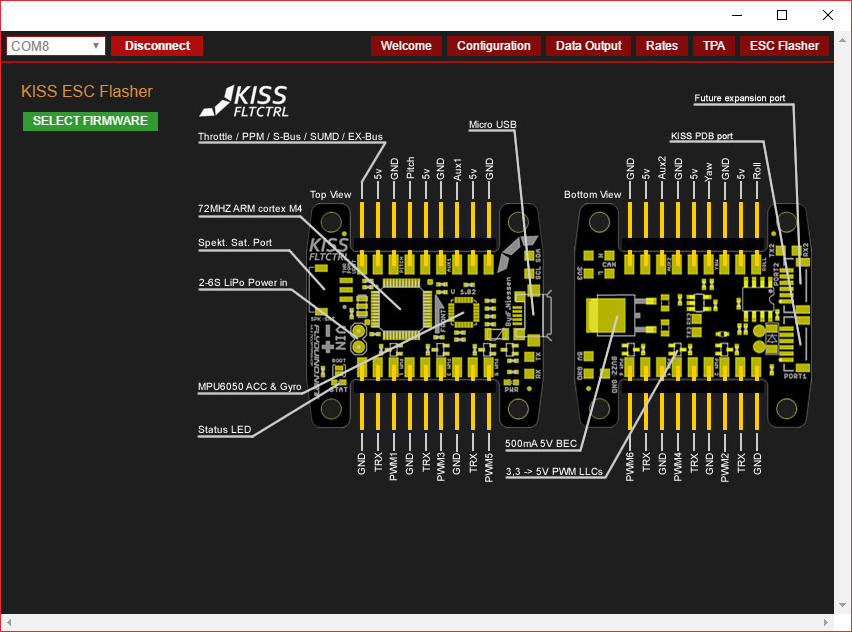Image resolution: width=852 pixels, height=632 pixels.
Task: Click the KISS ESC Flasher heading
Action: [87, 92]
